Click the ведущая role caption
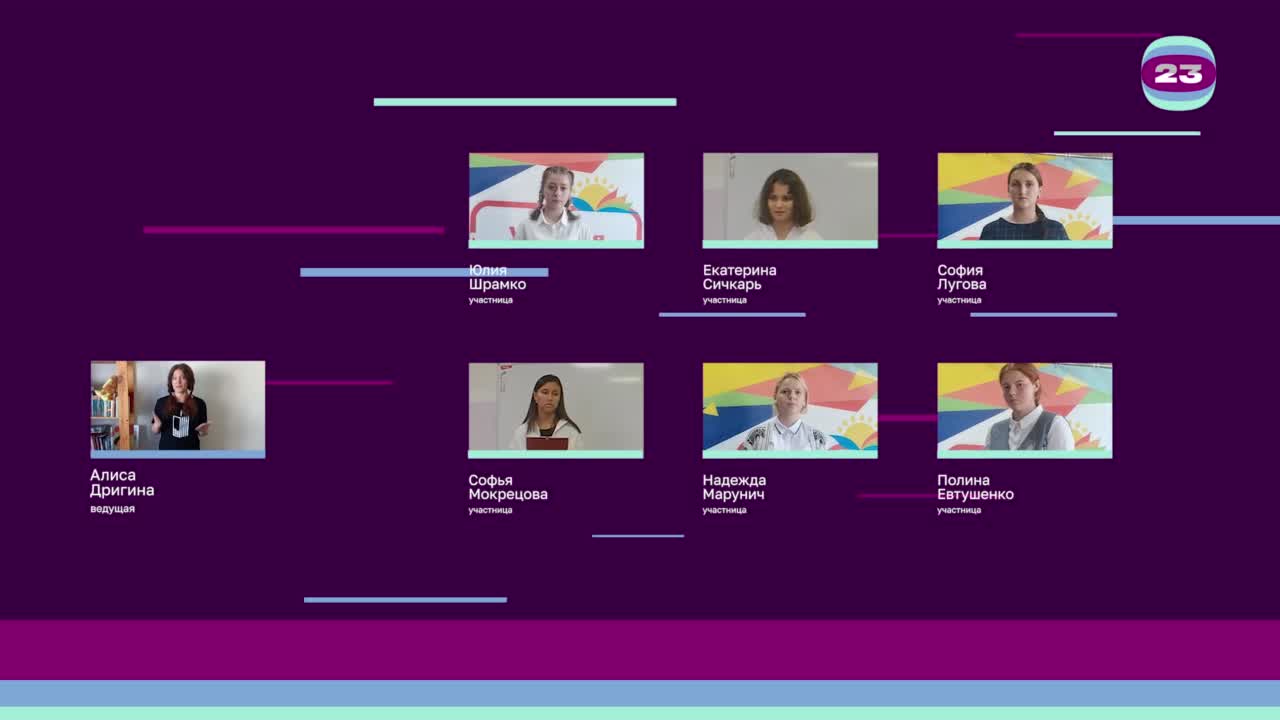The image size is (1280, 720). coord(112,509)
